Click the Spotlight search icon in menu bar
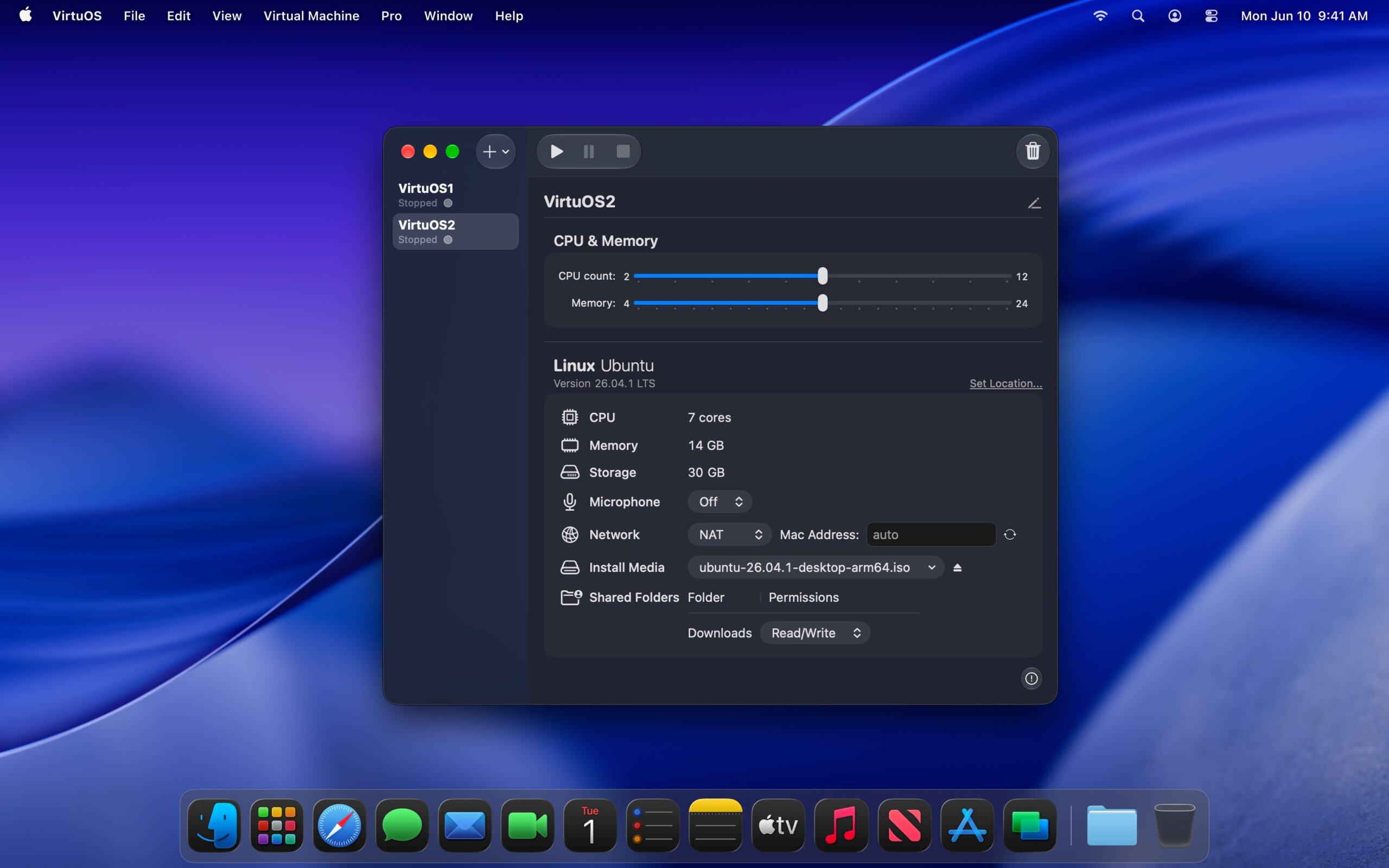Viewport: 1389px width, 868px height. [x=1138, y=16]
